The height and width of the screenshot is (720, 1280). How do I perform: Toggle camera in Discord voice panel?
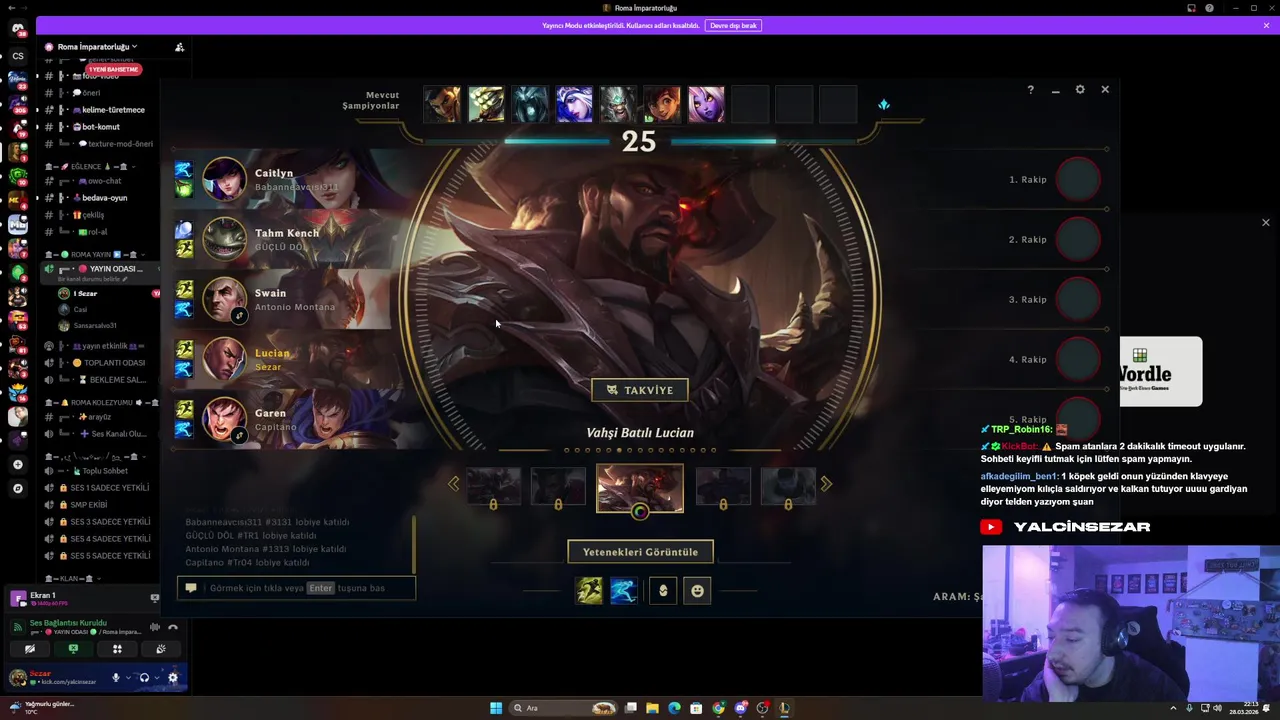click(29, 649)
